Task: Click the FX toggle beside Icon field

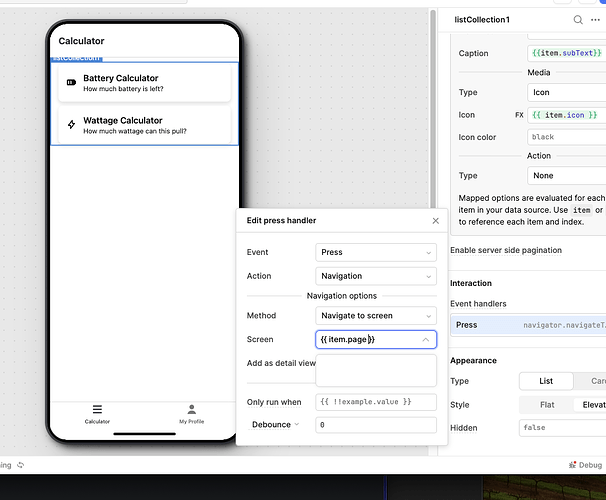Action: click(x=519, y=115)
